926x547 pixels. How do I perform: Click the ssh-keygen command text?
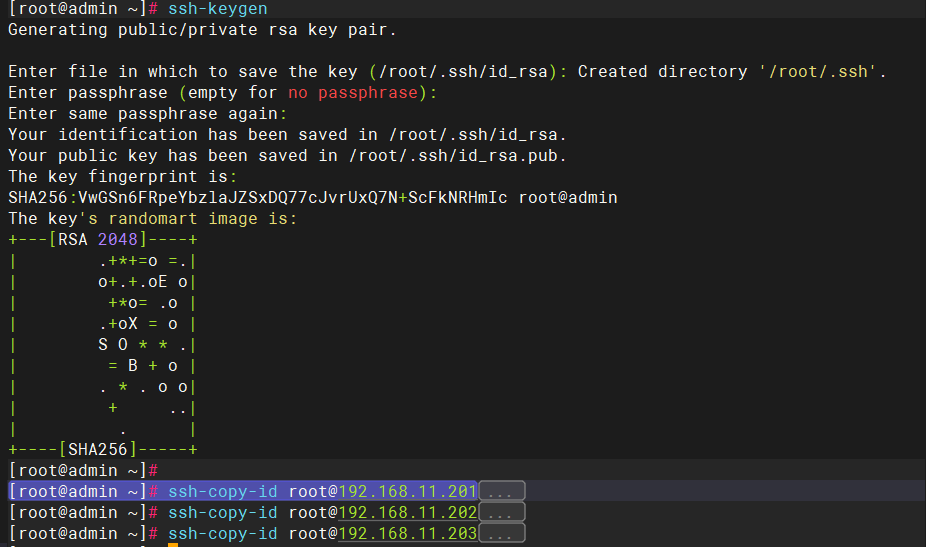[218, 9]
